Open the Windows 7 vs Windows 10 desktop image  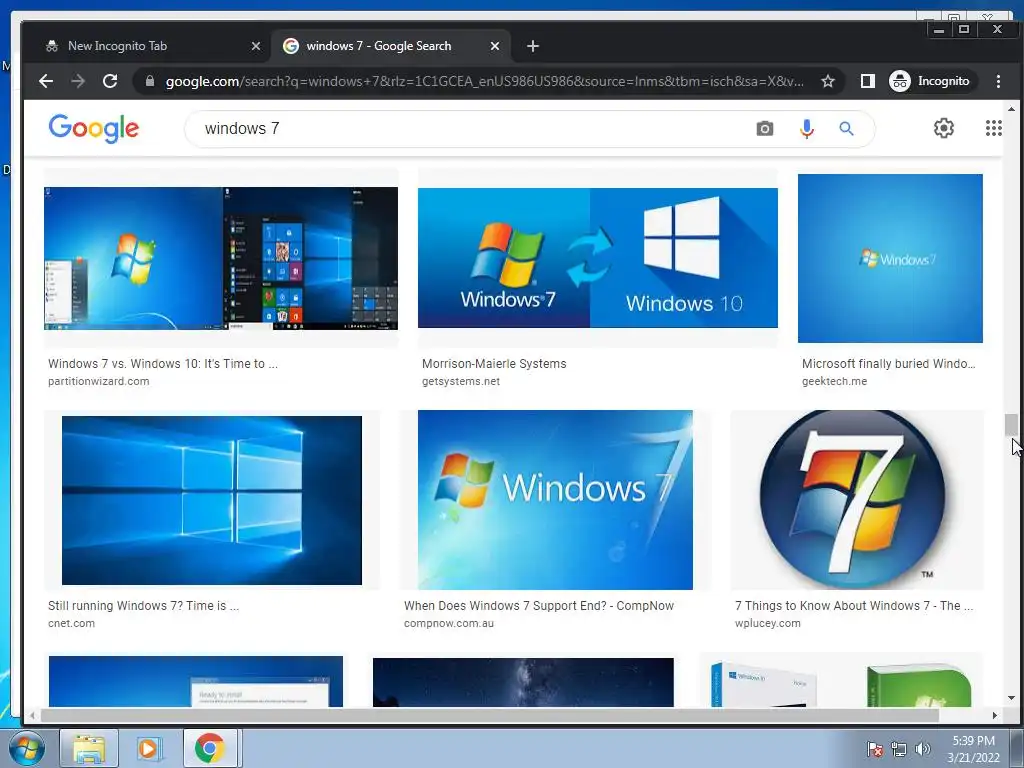(221, 258)
